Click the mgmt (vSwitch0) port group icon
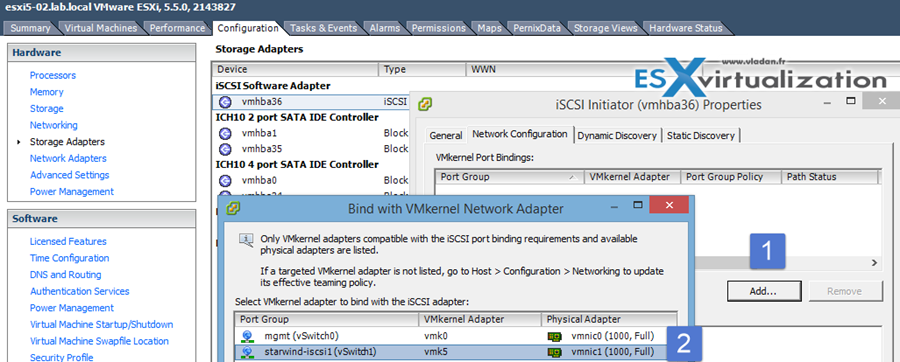900x362 pixels. [x=247, y=336]
